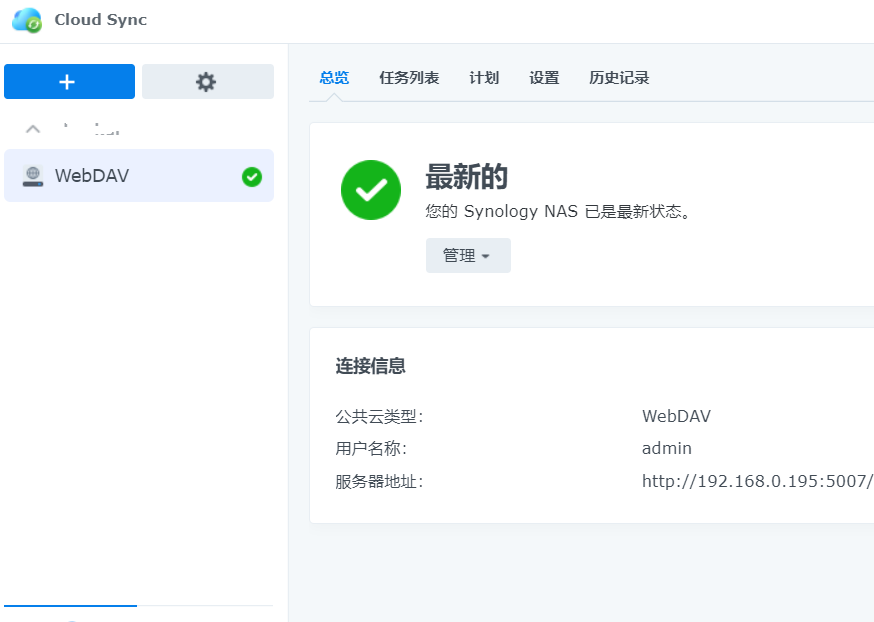This screenshot has height=622, width=874.
Task: Select the WebDAV connection in sidebar
Action: [139, 176]
